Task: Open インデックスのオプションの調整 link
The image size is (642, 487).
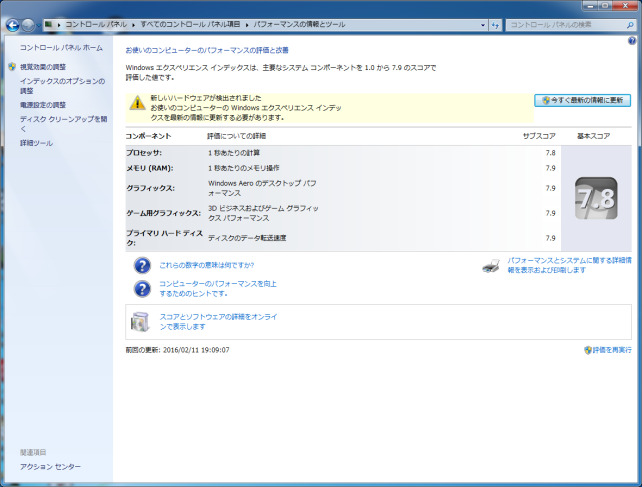Action: [x=62, y=86]
